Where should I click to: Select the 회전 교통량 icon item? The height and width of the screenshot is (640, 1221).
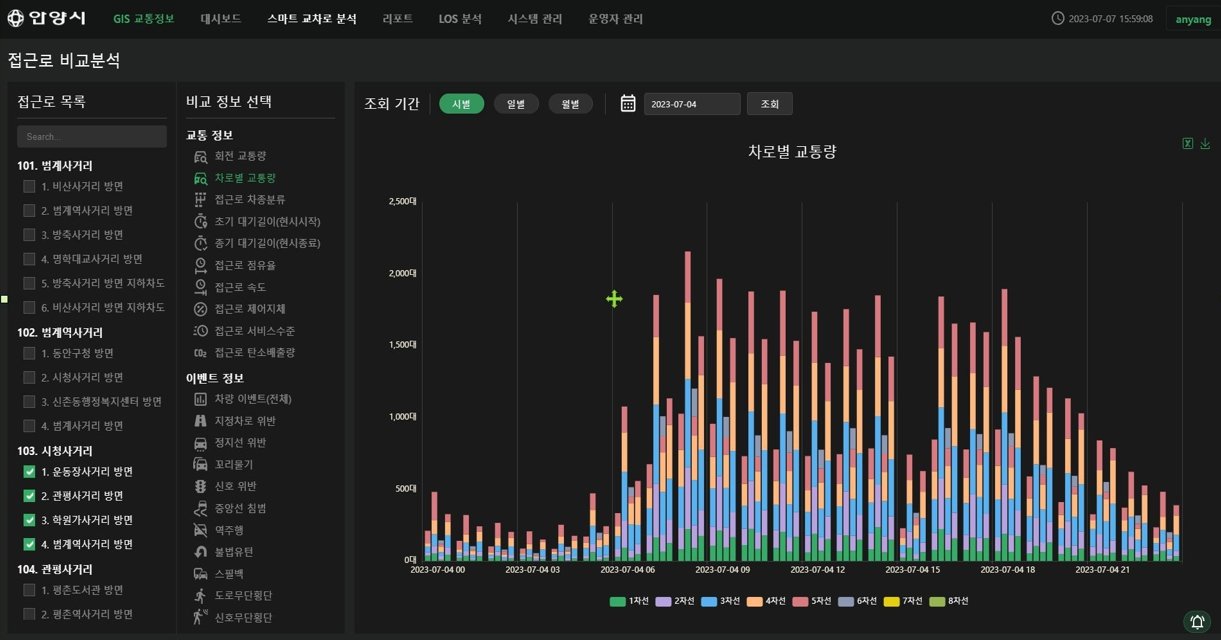[x=201, y=156]
